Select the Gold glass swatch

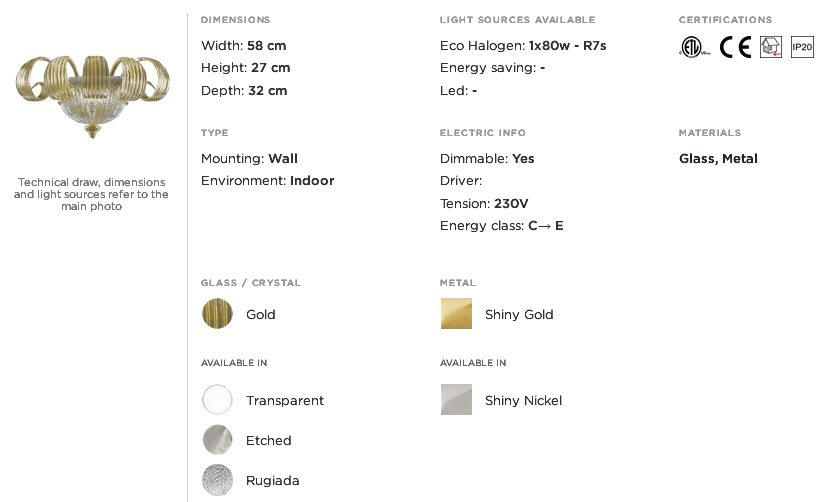click(x=217, y=313)
